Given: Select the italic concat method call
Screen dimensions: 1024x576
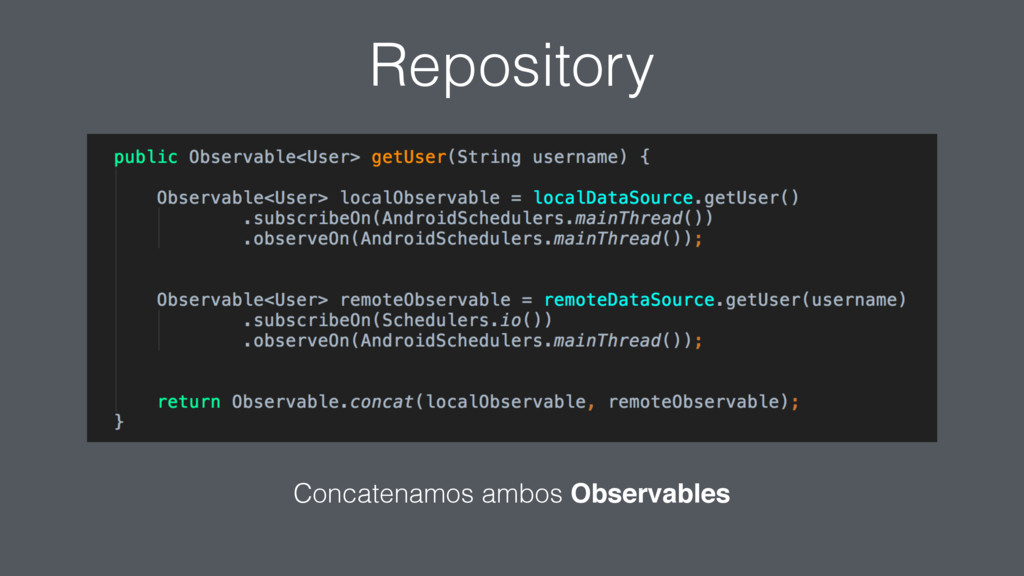Looking at the screenshot, I should [381, 402].
